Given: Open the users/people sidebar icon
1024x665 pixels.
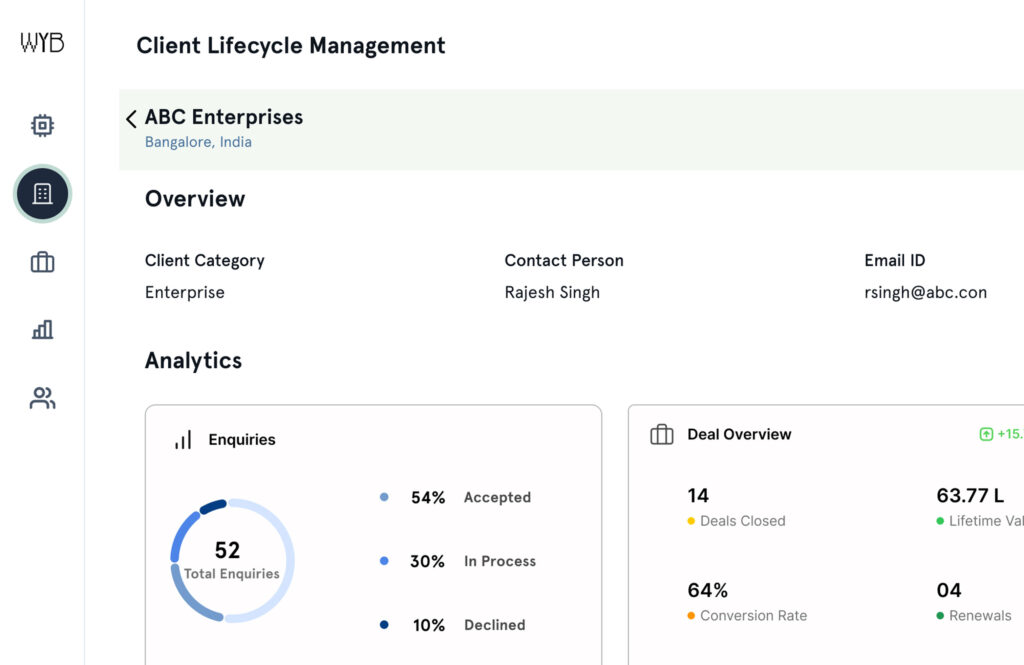Looking at the screenshot, I should (42, 399).
